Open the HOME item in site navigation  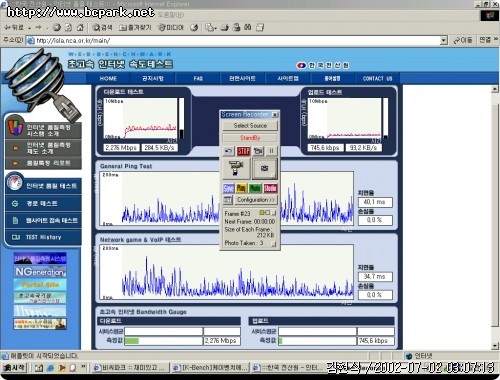pos(108,79)
